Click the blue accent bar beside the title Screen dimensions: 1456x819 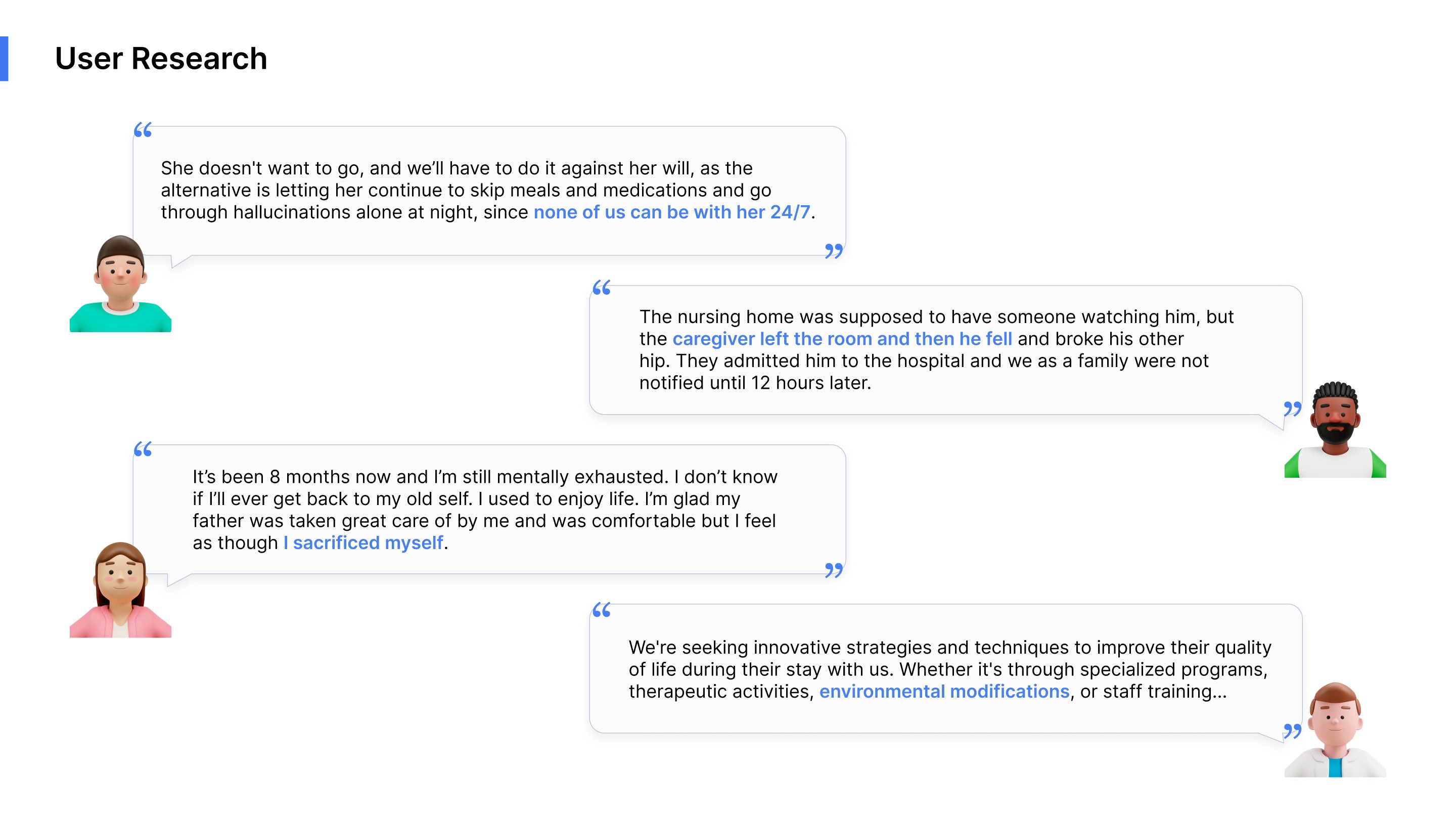pyautogui.click(x=4, y=59)
